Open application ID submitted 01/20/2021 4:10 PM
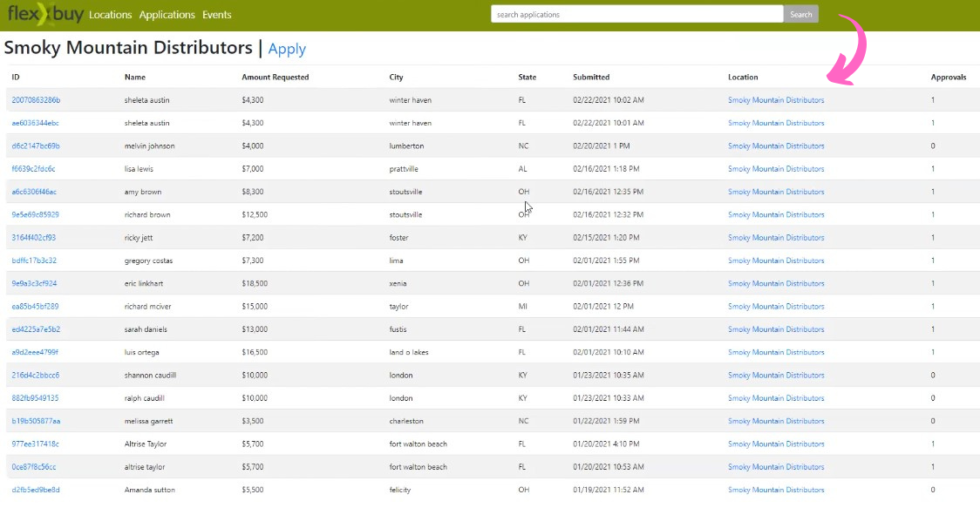Viewport: 980px width, 508px height. (x=35, y=444)
